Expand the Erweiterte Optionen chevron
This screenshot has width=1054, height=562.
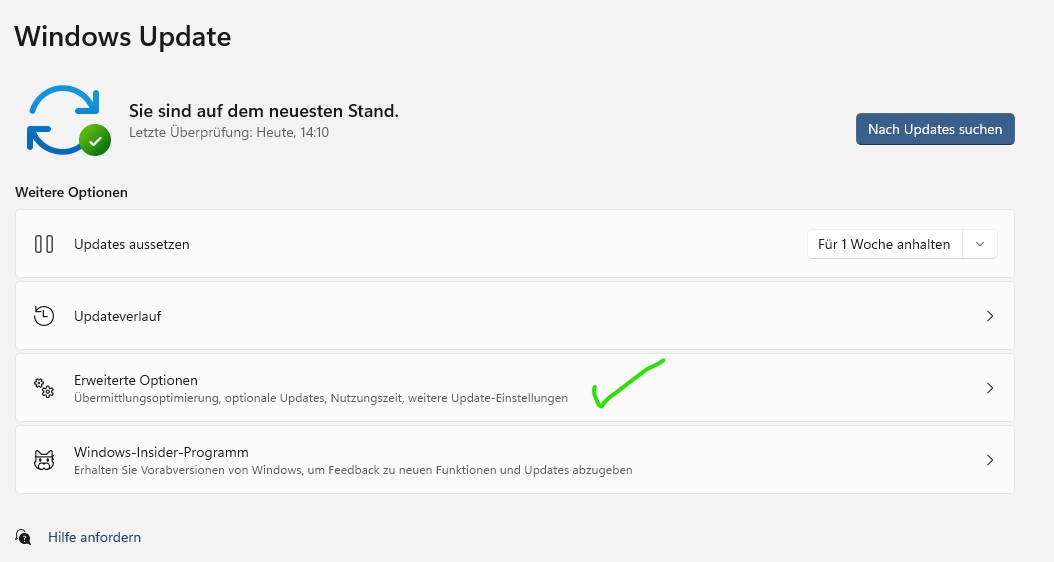(989, 388)
